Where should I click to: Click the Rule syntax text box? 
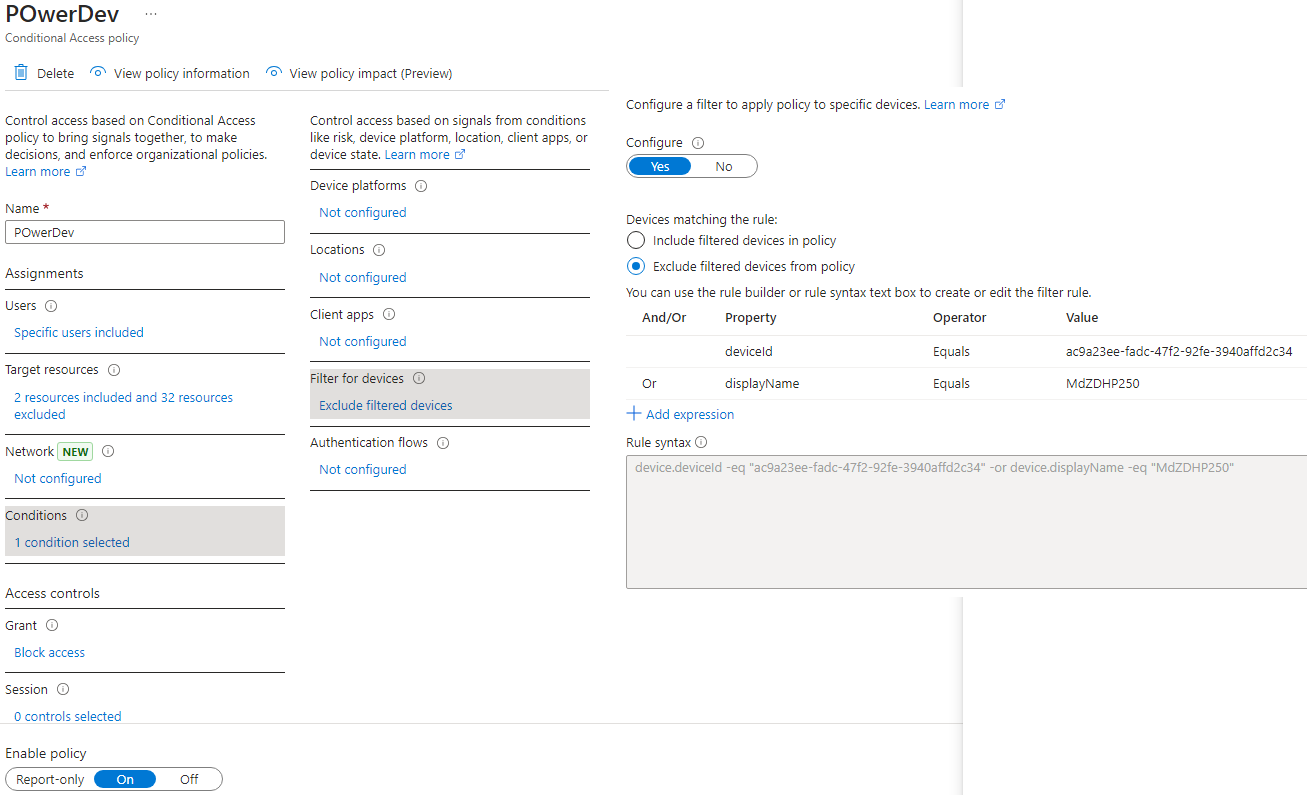[x=966, y=521]
